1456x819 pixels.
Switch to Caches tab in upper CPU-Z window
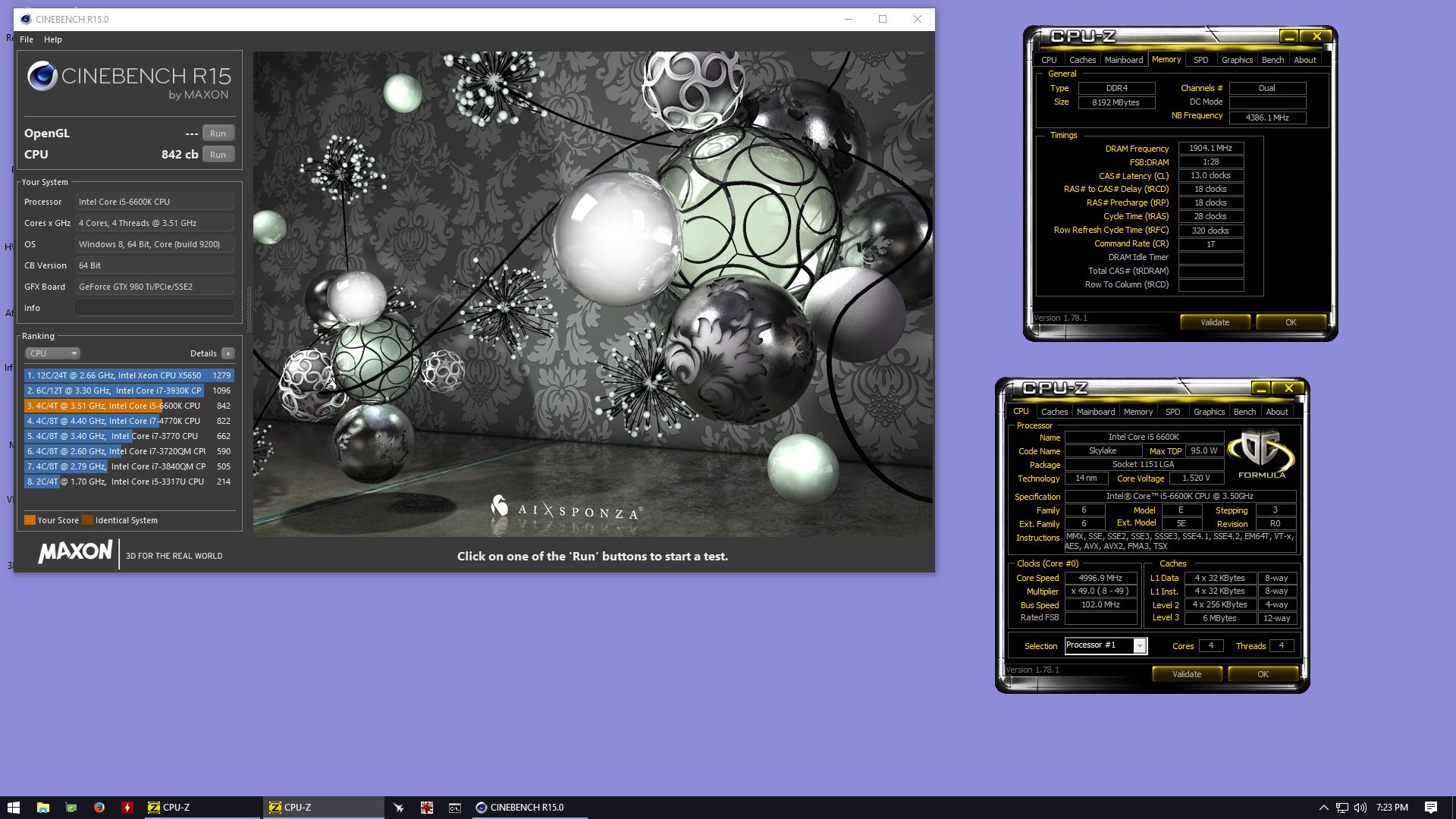(x=1082, y=60)
